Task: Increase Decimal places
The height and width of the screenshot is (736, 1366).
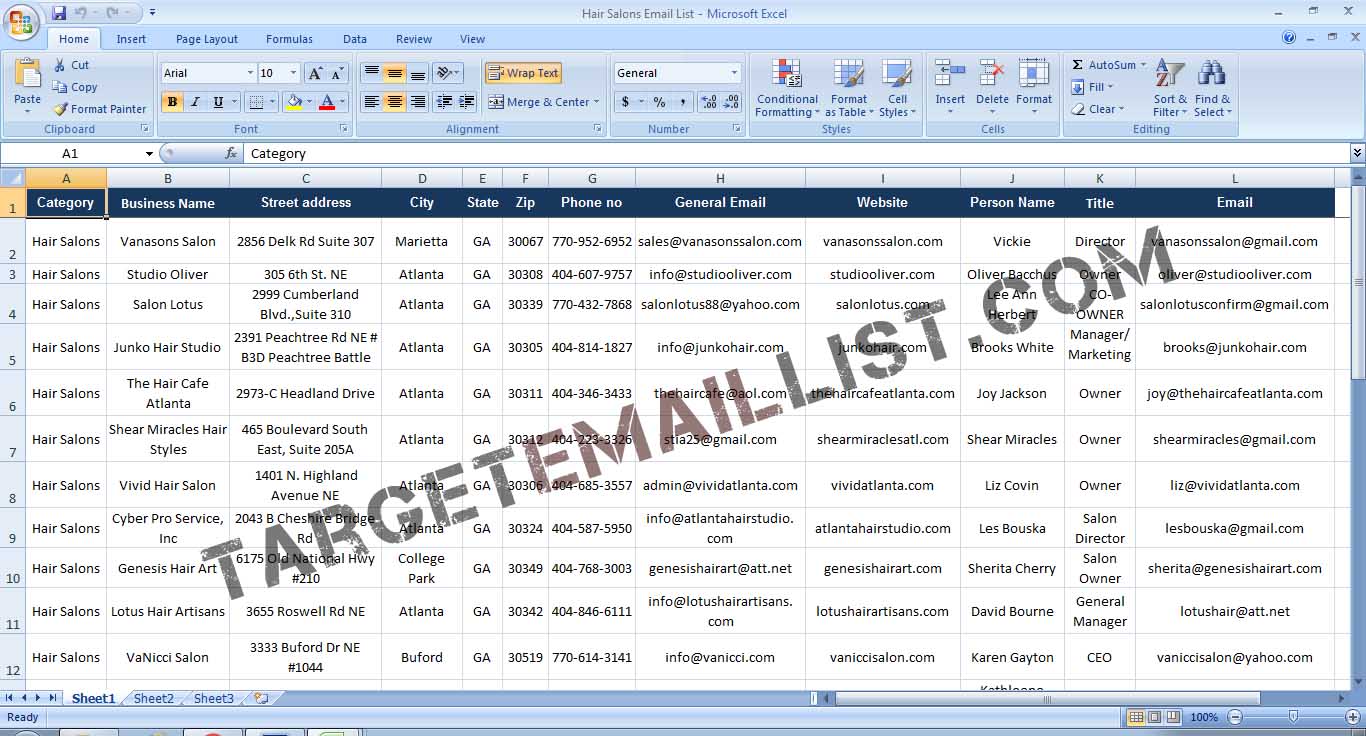Action: pyautogui.click(x=709, y=102)
